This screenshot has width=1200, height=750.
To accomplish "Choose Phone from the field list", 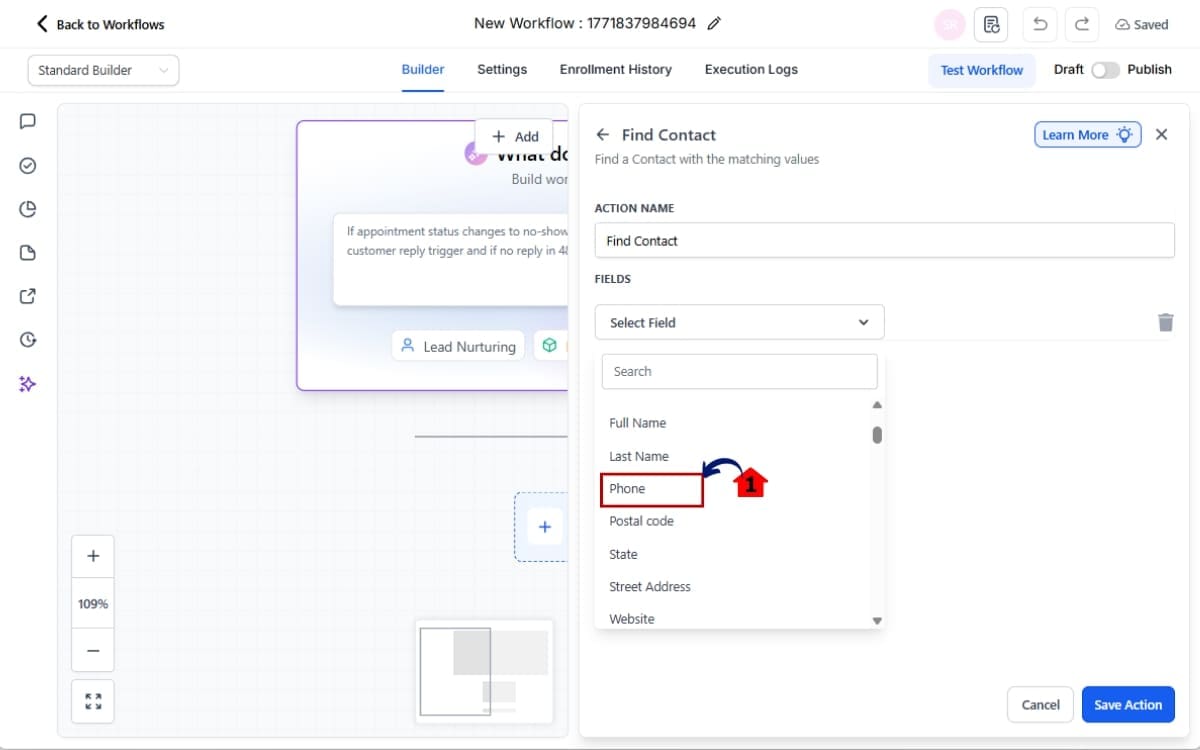I will (628, 489).
